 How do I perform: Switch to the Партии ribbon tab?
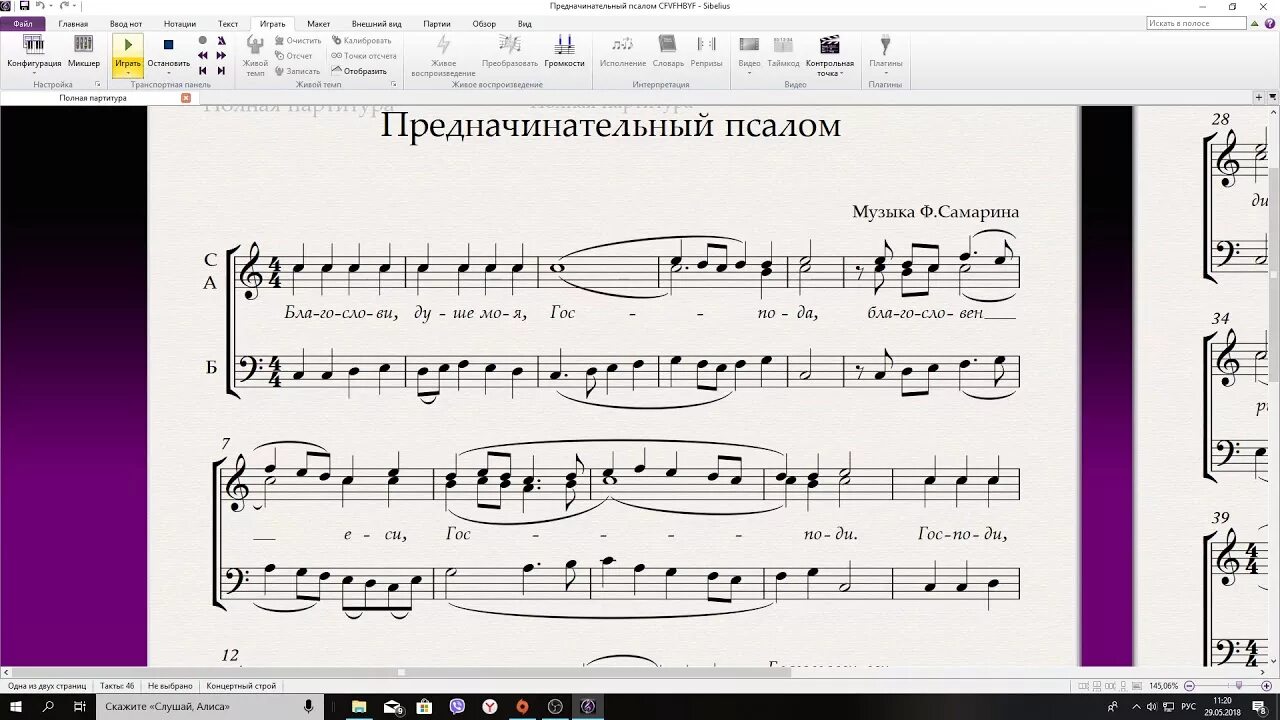click(x=437, y=23)
